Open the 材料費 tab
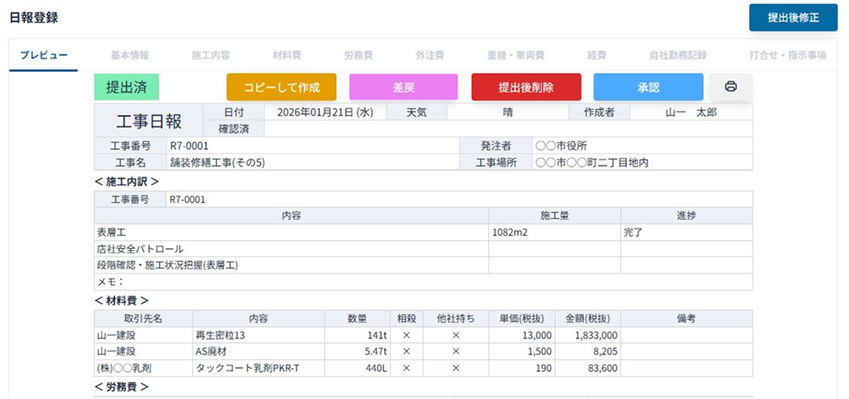Screen dimensions: 849x399 click(x=287, y=55)
